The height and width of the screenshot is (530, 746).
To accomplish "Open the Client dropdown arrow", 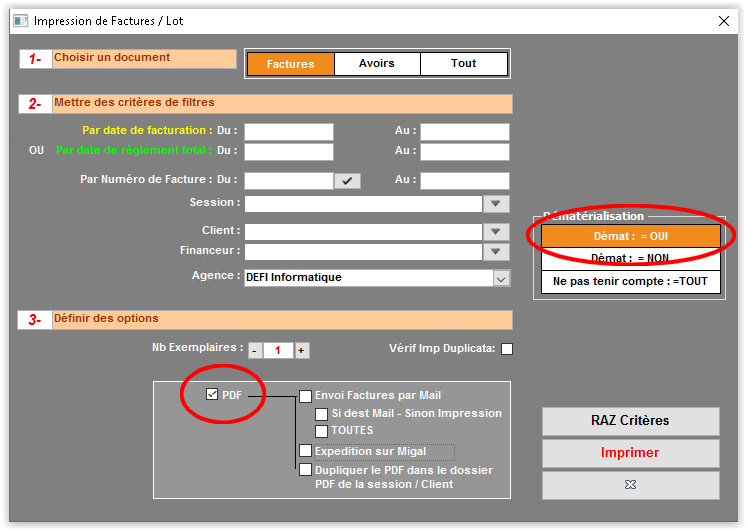I will (x=496, y=232).
